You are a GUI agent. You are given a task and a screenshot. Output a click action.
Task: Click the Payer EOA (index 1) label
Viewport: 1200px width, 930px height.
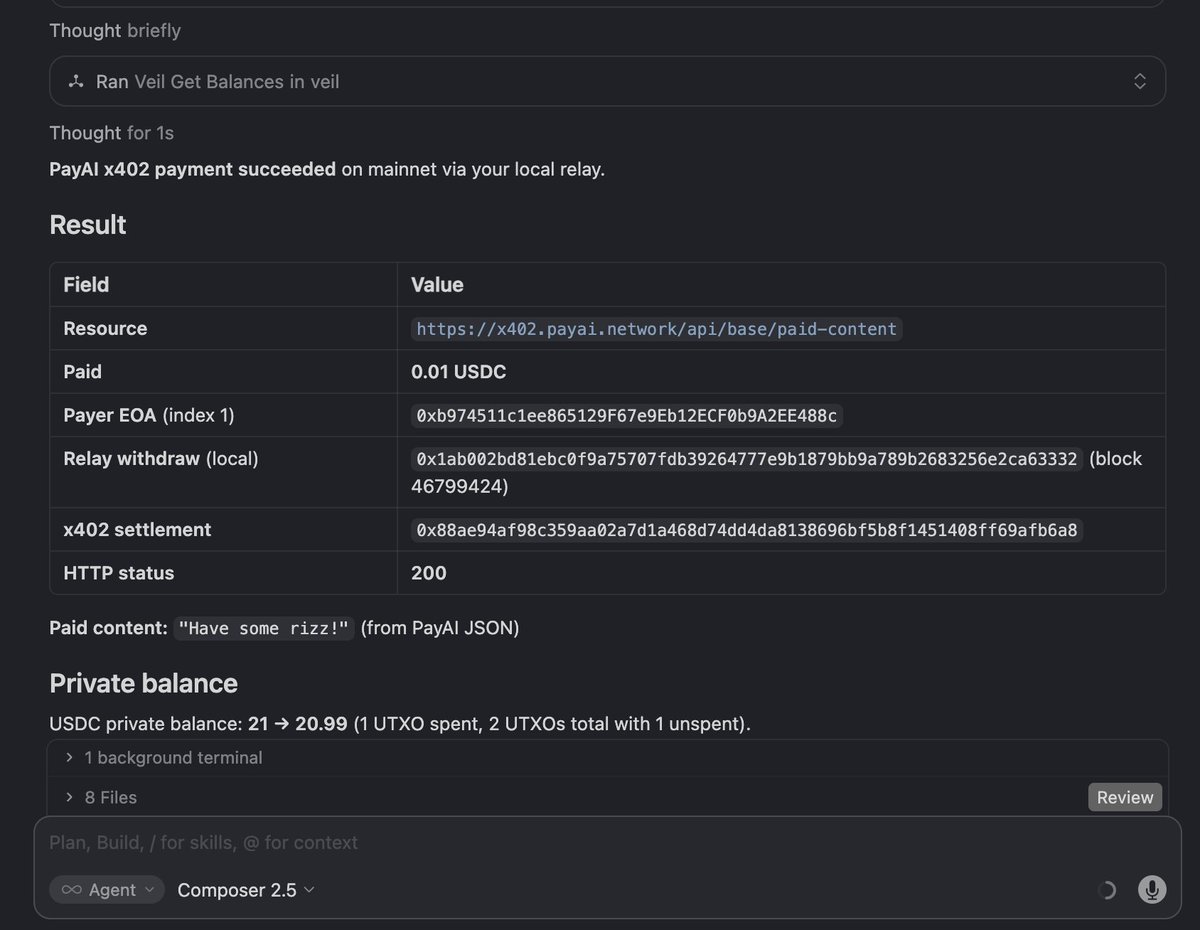click(x=149, y=415)
